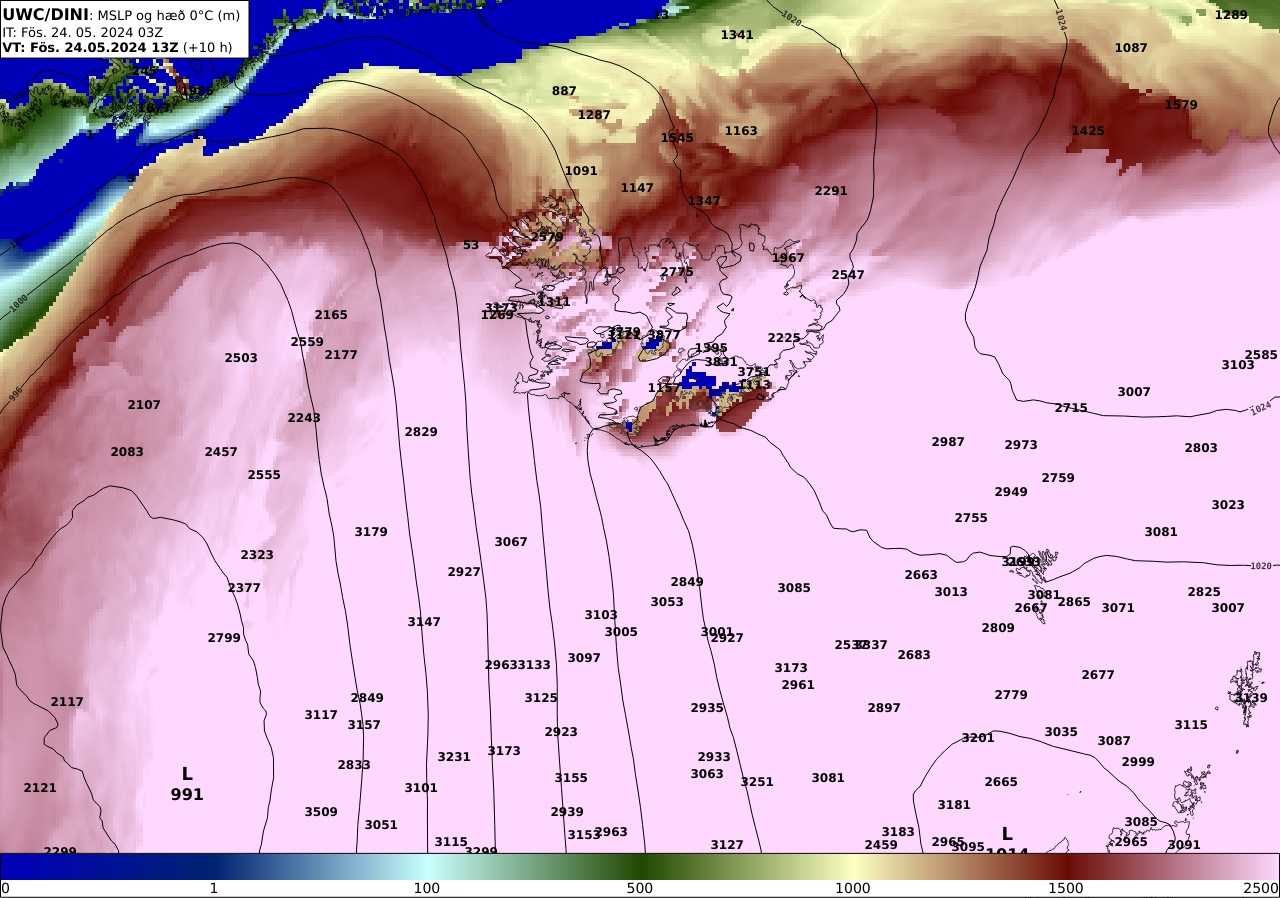Click the value 1087 near top right
Screen dimensions: 1280x898
[1131, 48]
